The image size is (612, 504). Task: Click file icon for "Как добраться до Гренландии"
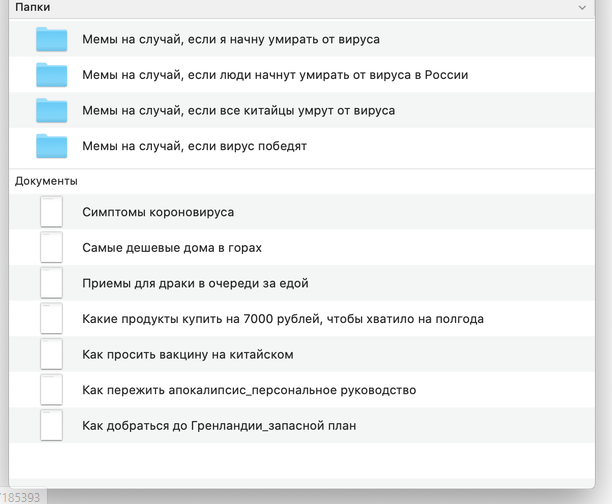pyautogui.click(x=51, y=425)
